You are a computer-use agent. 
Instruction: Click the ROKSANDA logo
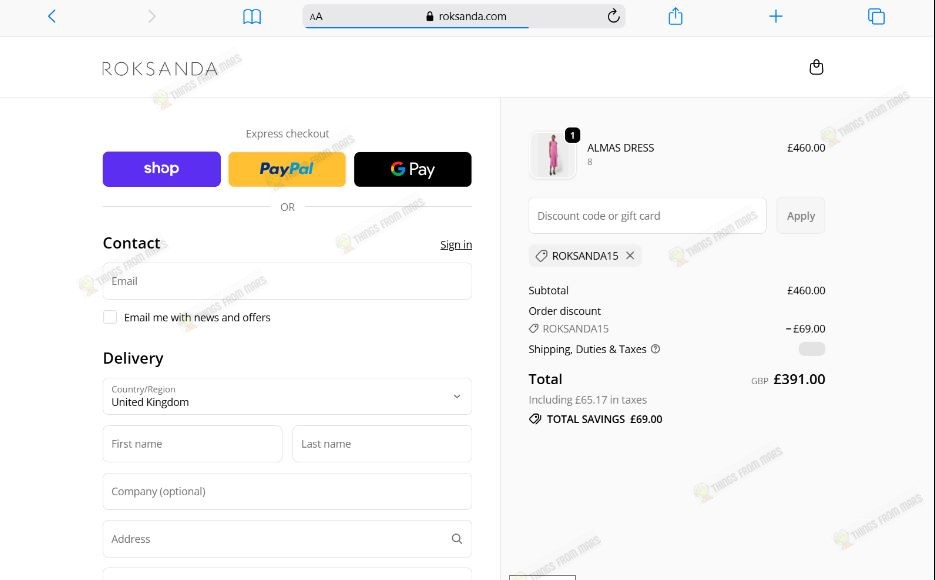coord(160,69)
